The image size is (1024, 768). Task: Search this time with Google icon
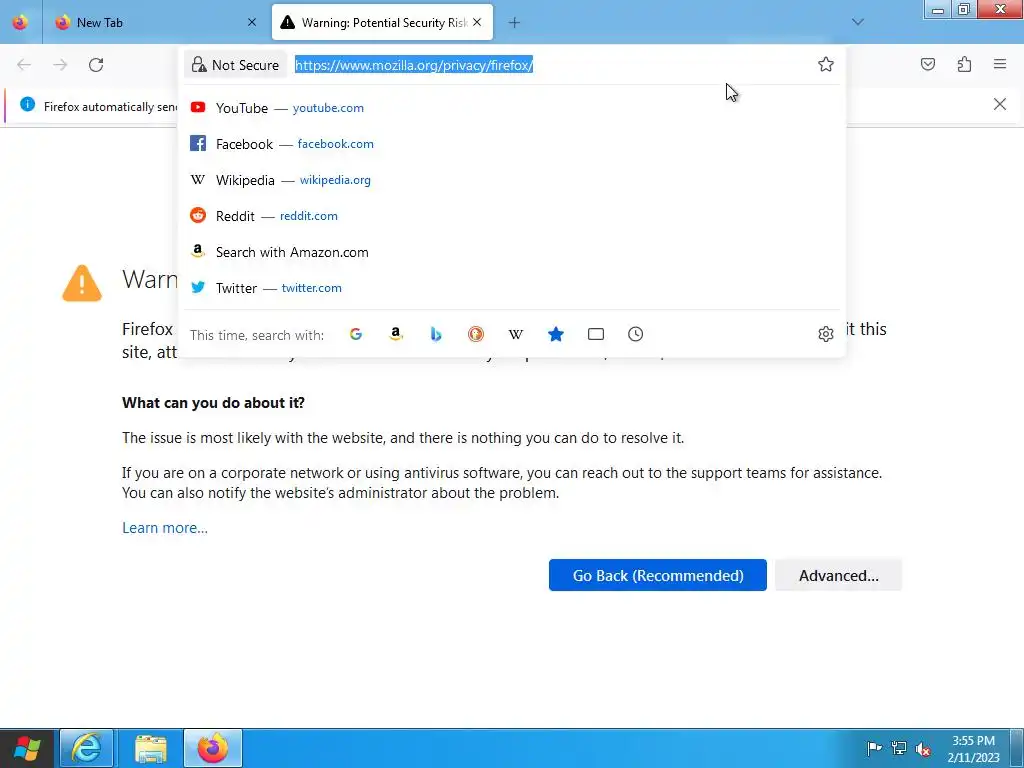coord(356,334)
